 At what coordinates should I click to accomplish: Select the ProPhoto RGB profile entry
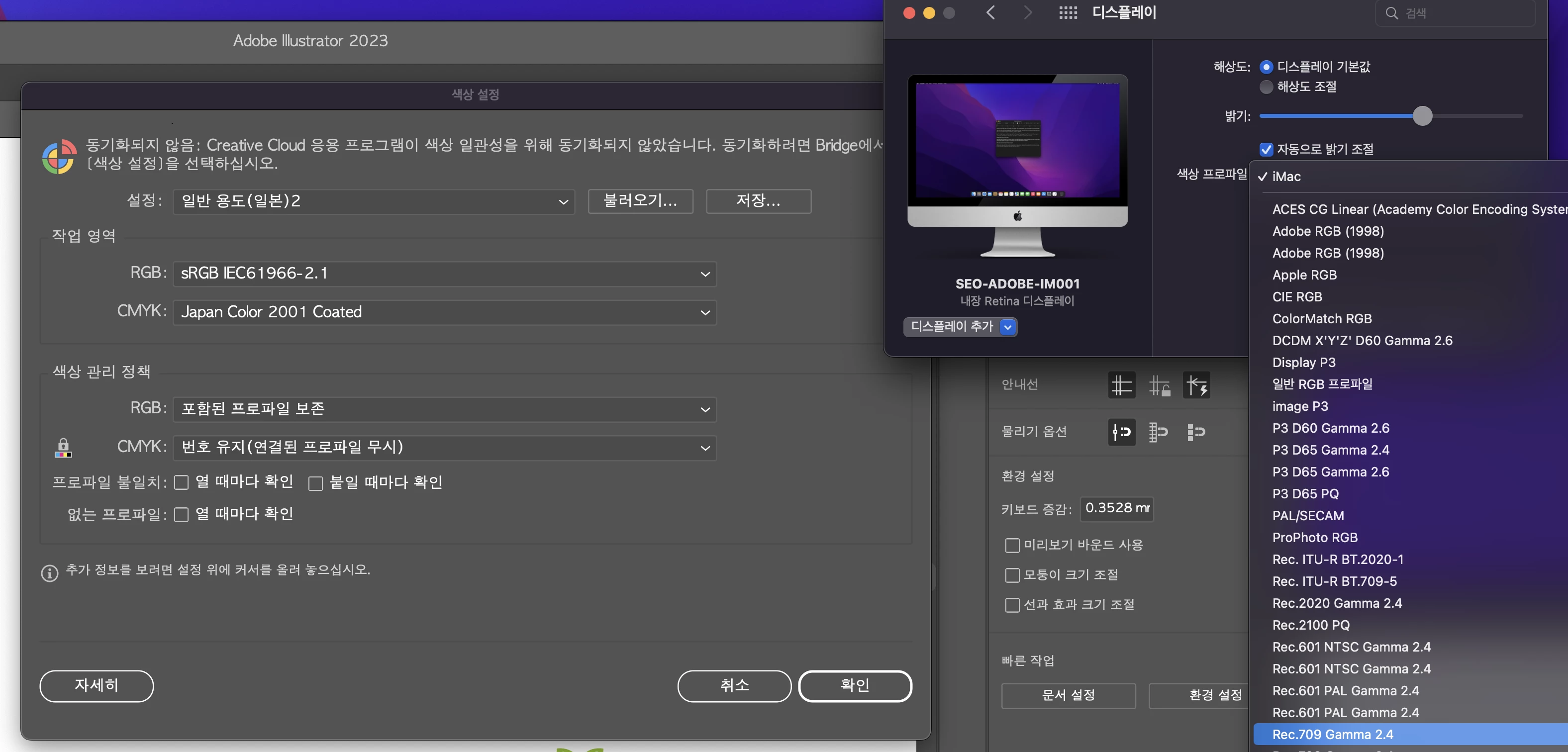1314,537
